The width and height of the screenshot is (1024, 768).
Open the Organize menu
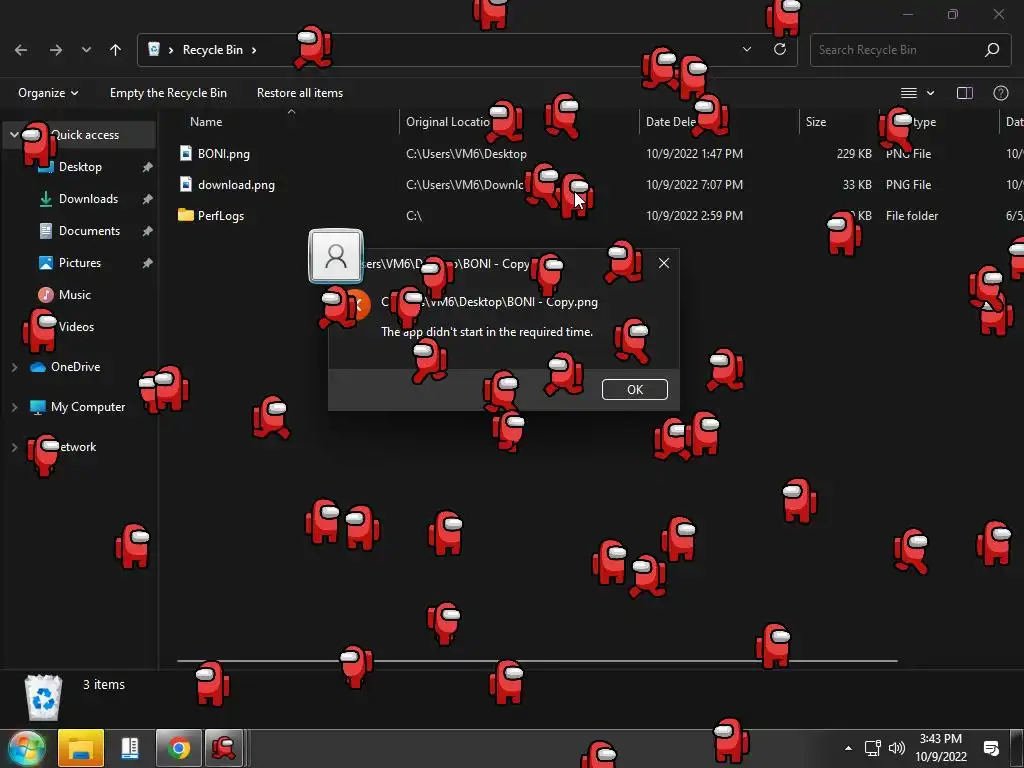pyautogui.click(x=48, y=93)
